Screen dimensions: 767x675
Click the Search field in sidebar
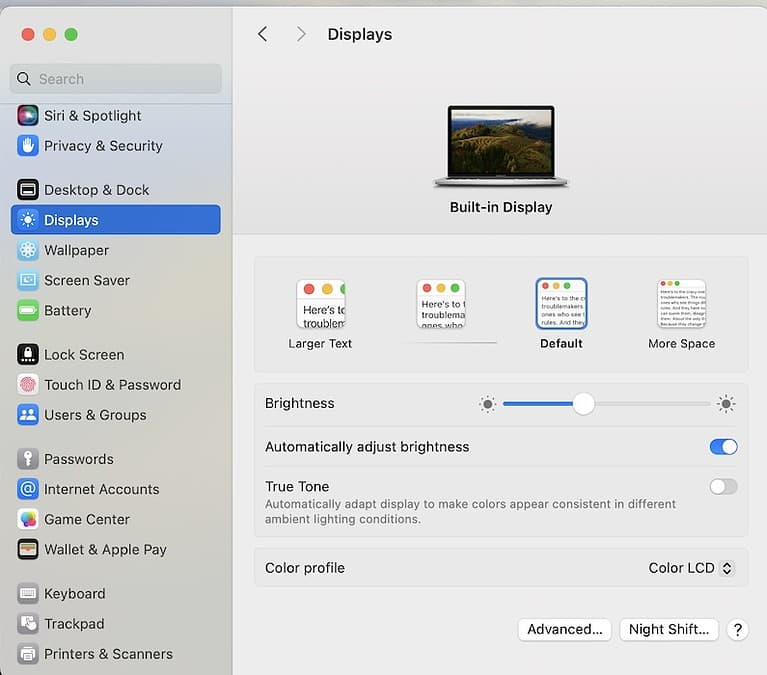(x=116, y=79)
